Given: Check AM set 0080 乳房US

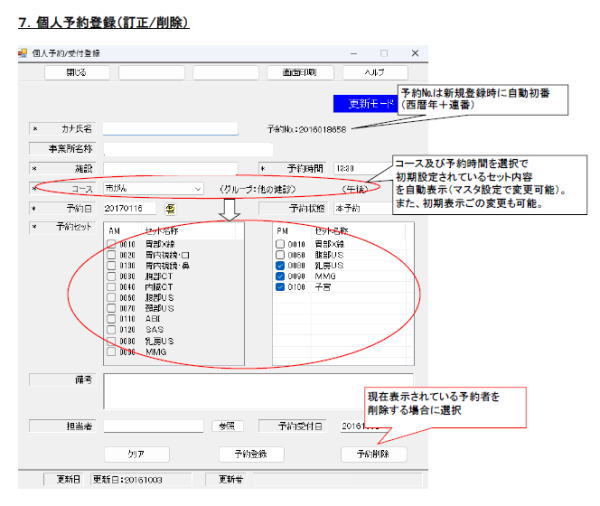Looking at the screenshot, I should [x=111, y=341].
